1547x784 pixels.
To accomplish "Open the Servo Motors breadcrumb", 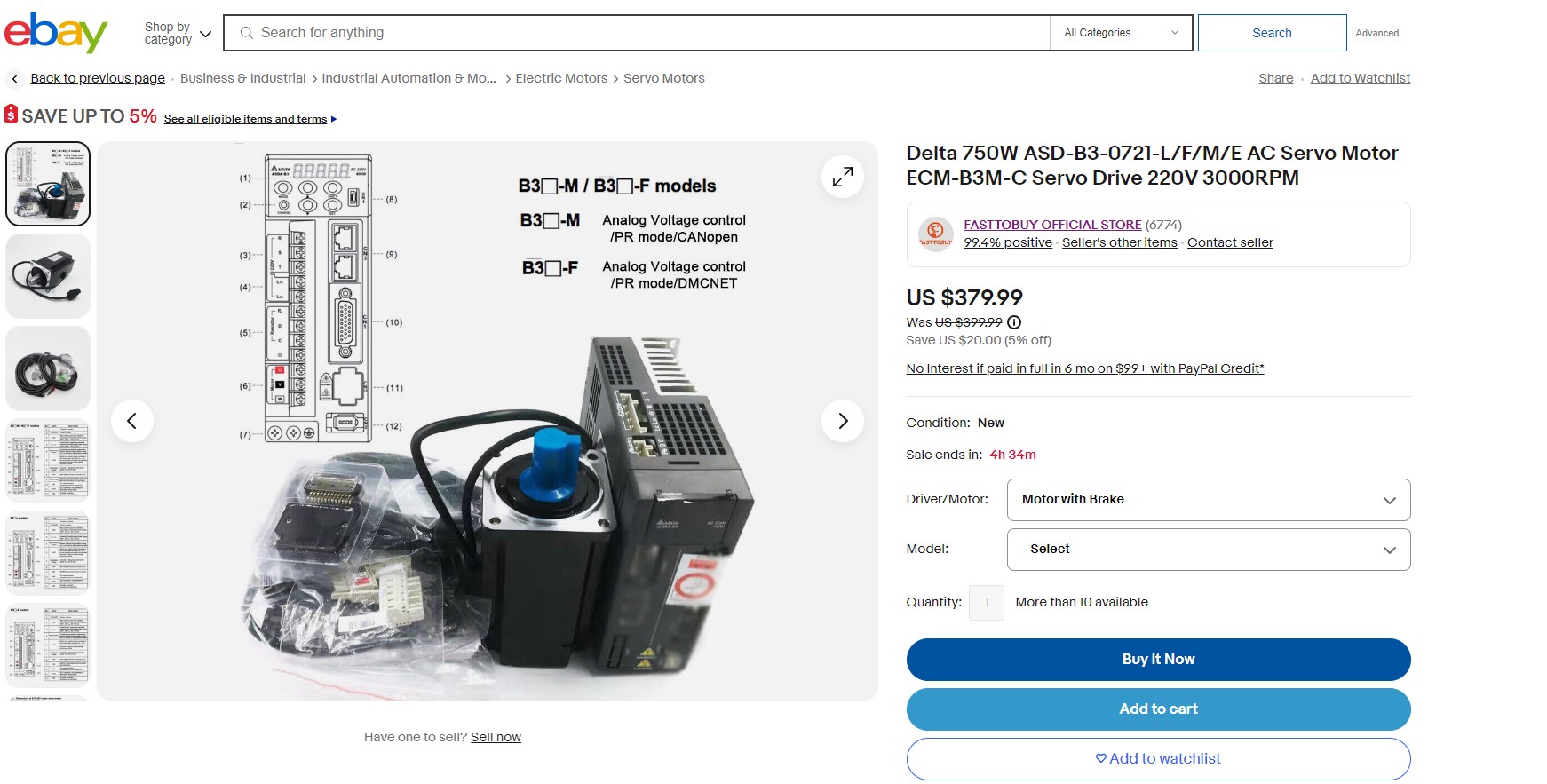I will (664, 78).
